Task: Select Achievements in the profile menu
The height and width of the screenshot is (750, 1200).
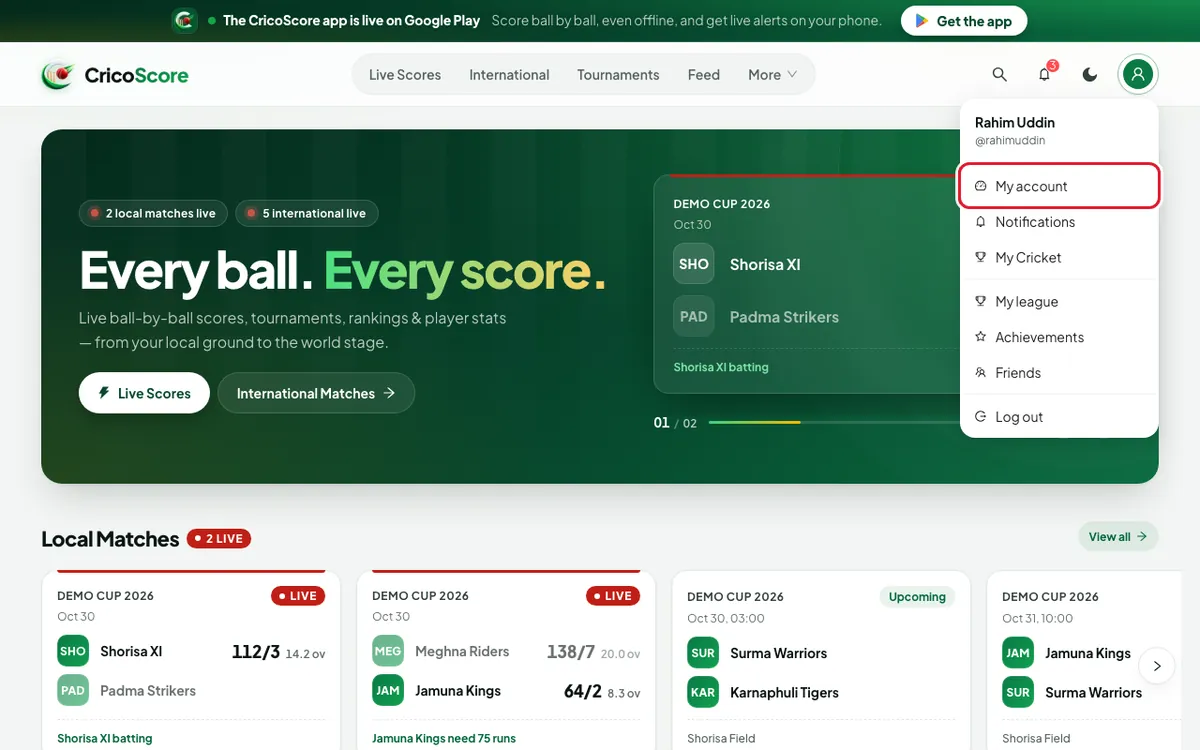Action: pos(1059,337)
